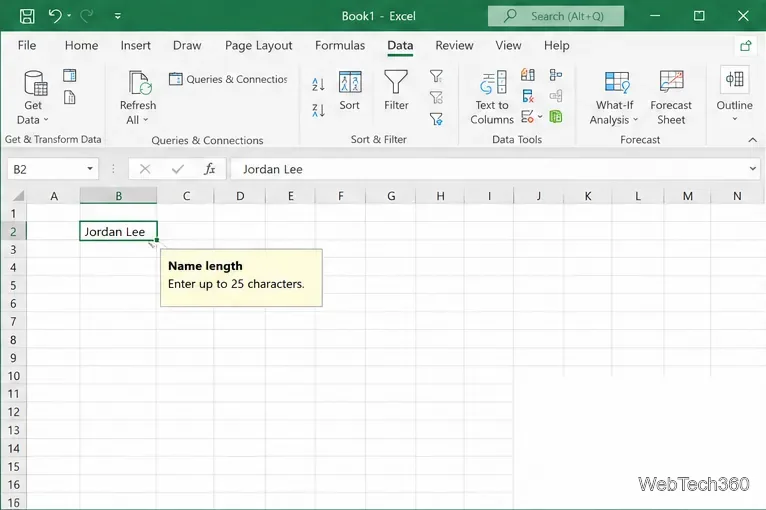This screenshot has width=766, height=510.
Task: Select column B header
Action: [x=118, y=196]
